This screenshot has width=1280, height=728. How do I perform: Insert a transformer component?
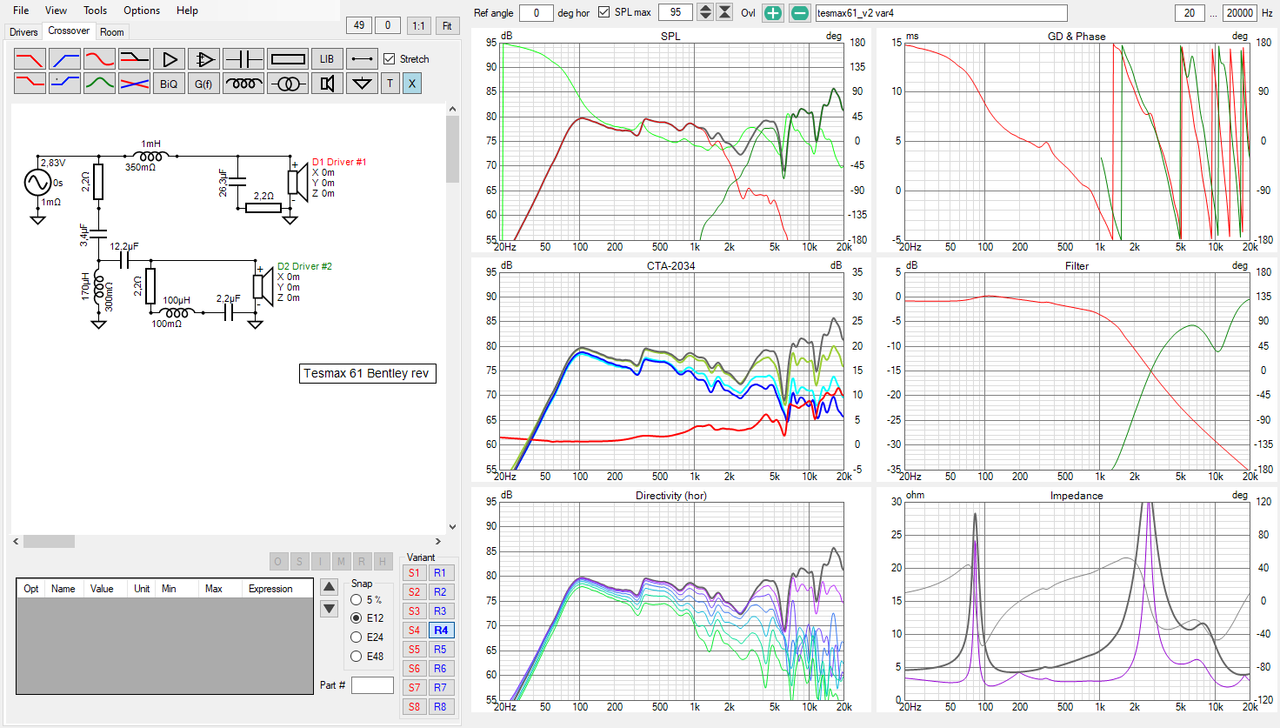pos(287,84)
